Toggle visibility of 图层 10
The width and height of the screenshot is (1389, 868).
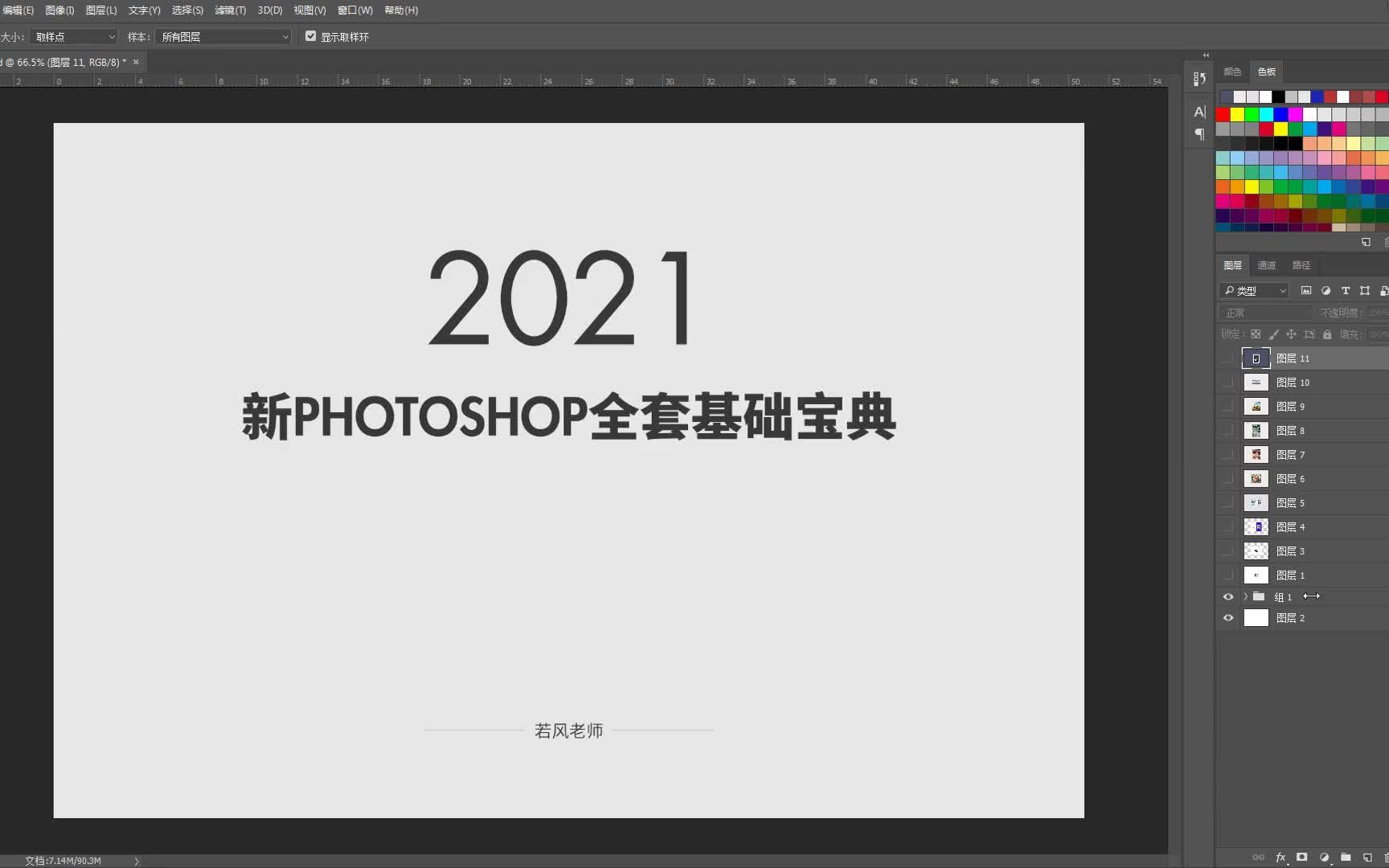point(1227,383)
